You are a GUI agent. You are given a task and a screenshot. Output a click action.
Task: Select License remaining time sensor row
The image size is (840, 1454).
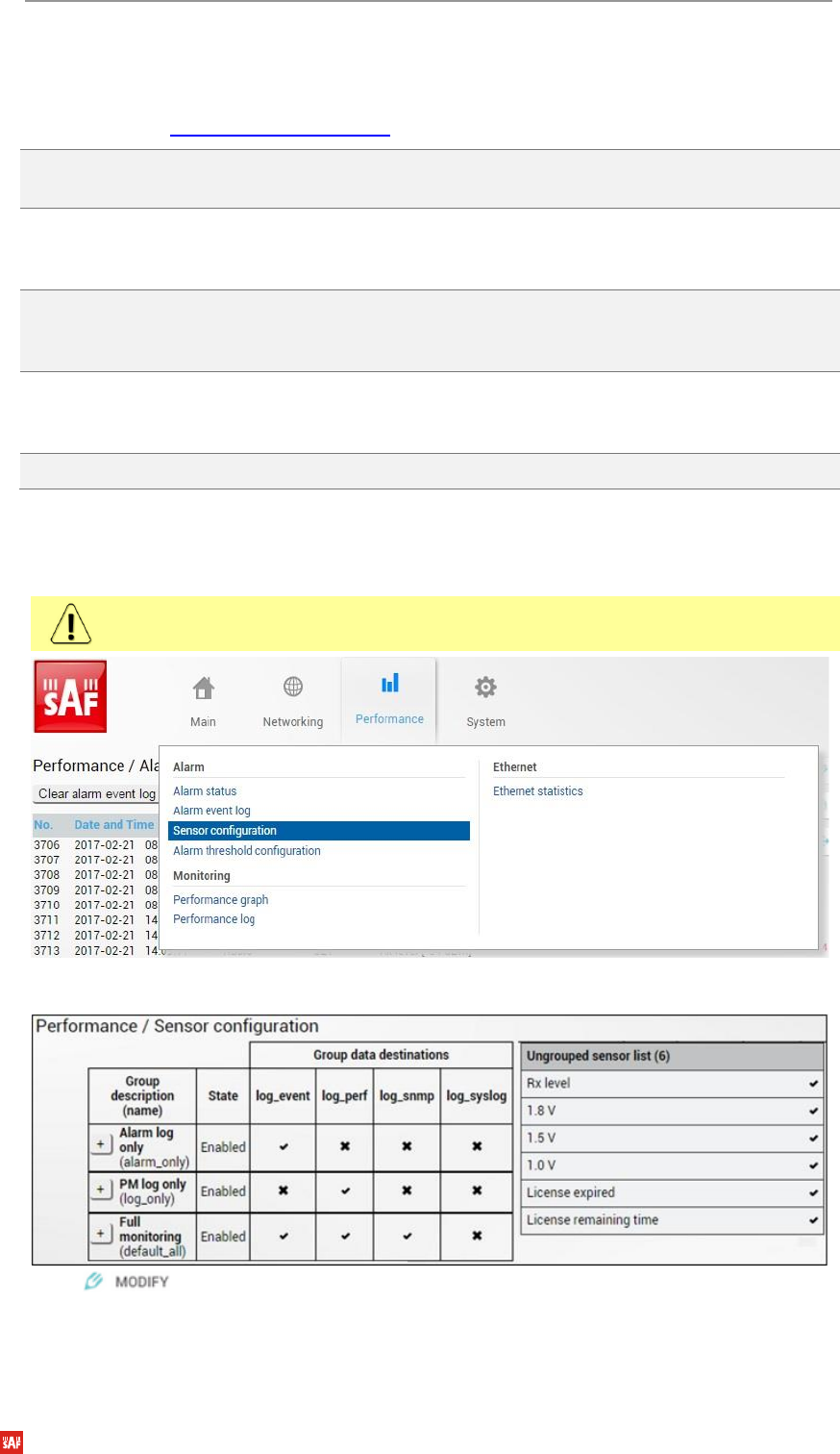pos(672,1220)
